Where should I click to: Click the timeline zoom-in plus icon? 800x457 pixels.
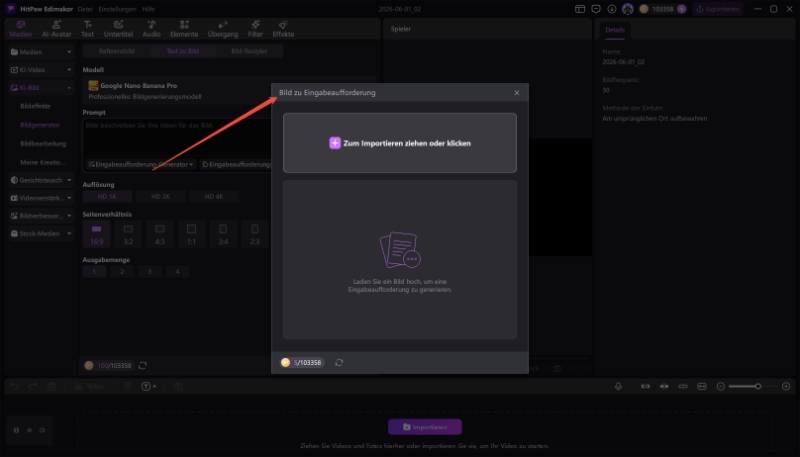pyautogui.click(x=786, y=387)
